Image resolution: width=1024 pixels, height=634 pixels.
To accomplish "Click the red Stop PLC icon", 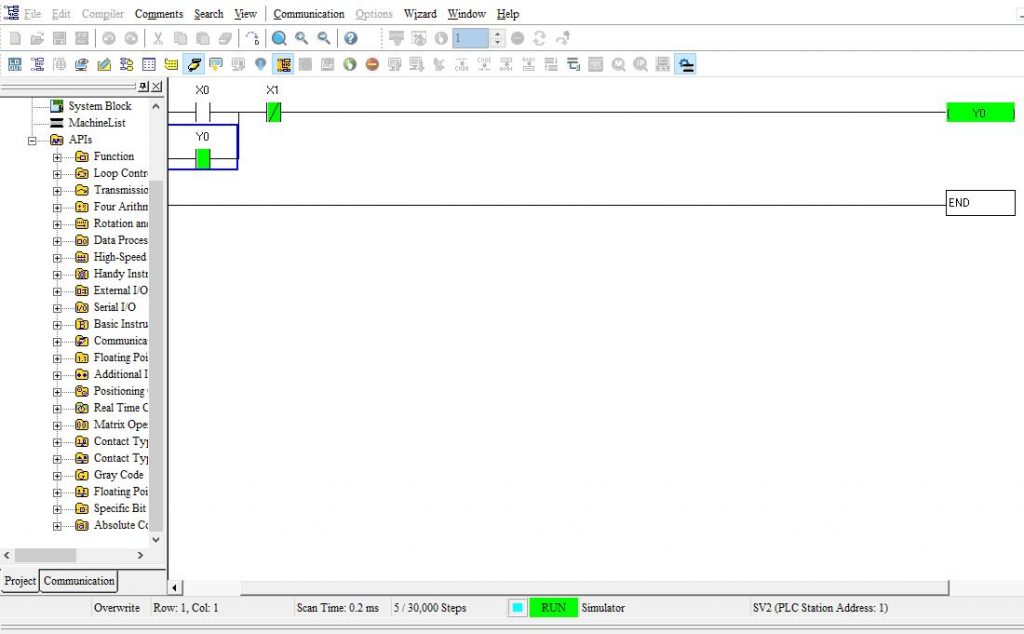I will [373, 63].
